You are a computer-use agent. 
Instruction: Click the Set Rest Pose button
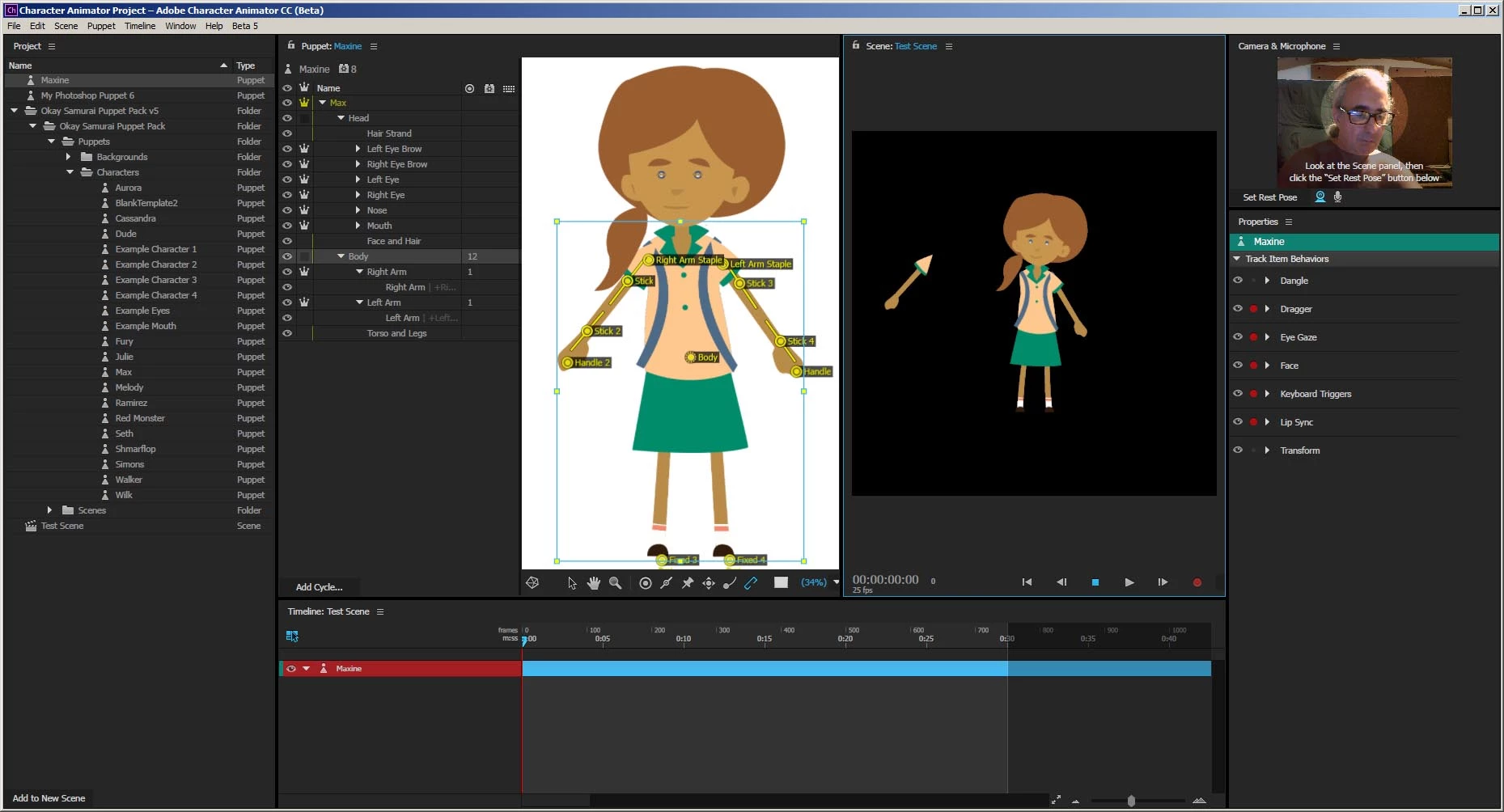1269,197
